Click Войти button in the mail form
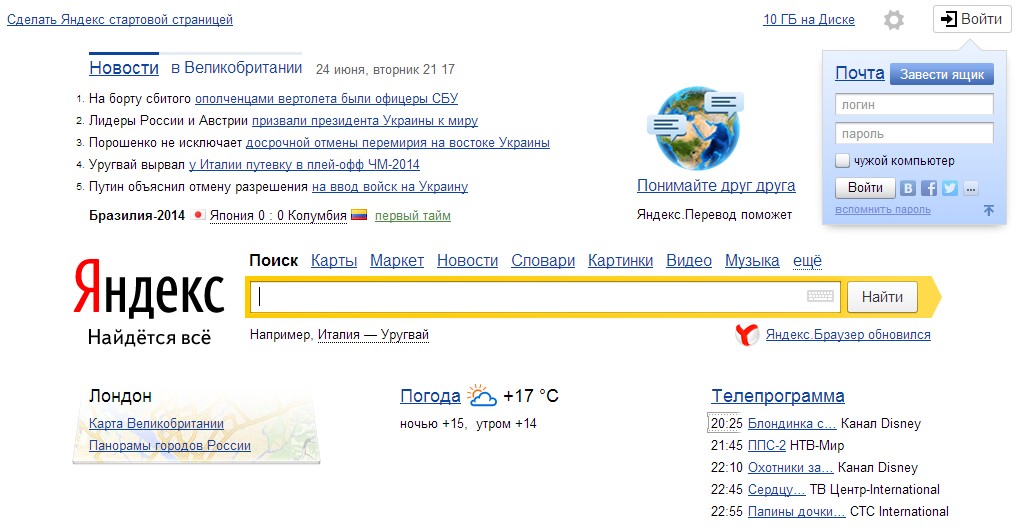The image size is (1017, 531). click(x=865, y=188)
